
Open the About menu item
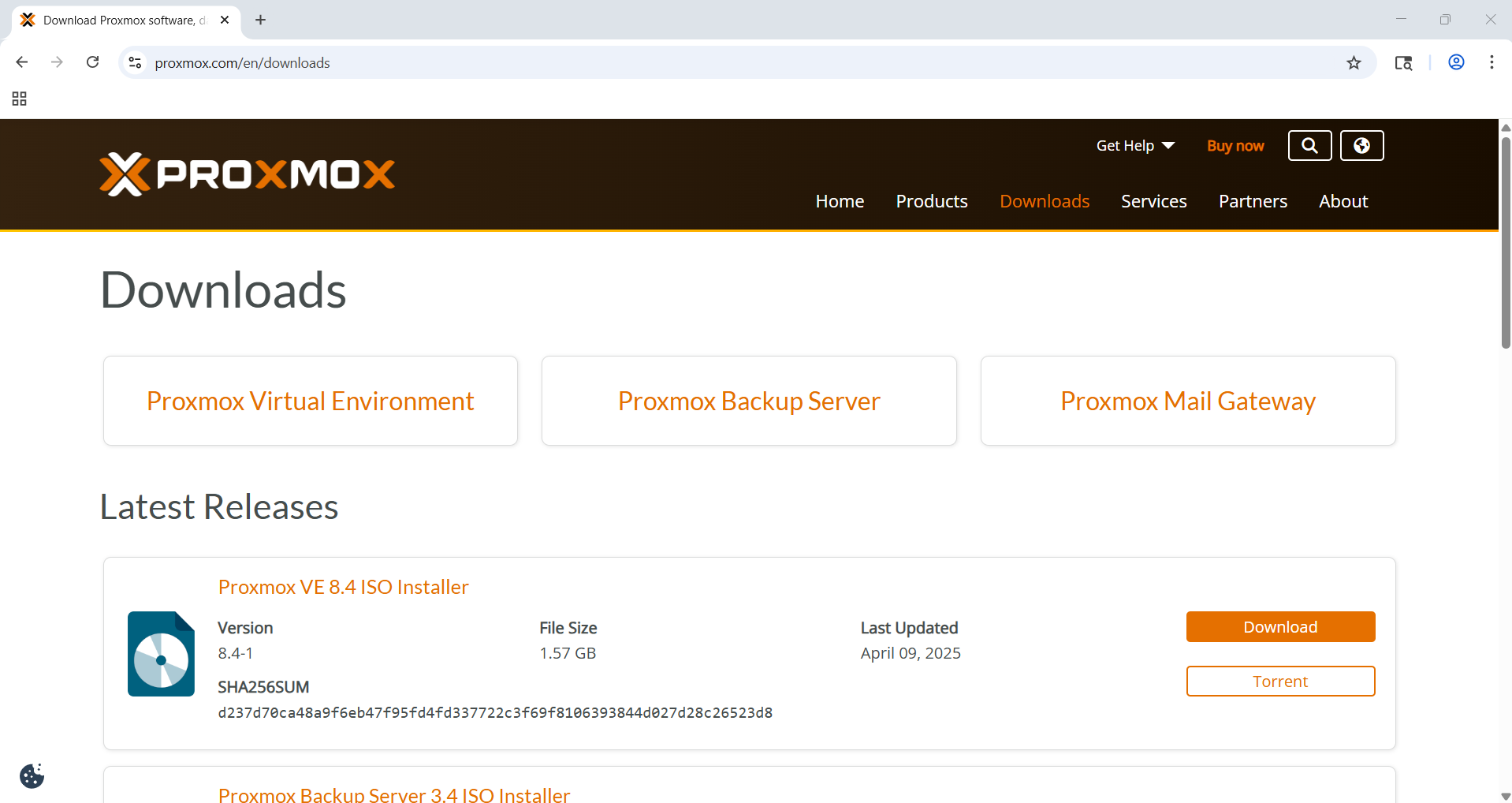point(1343,201)
